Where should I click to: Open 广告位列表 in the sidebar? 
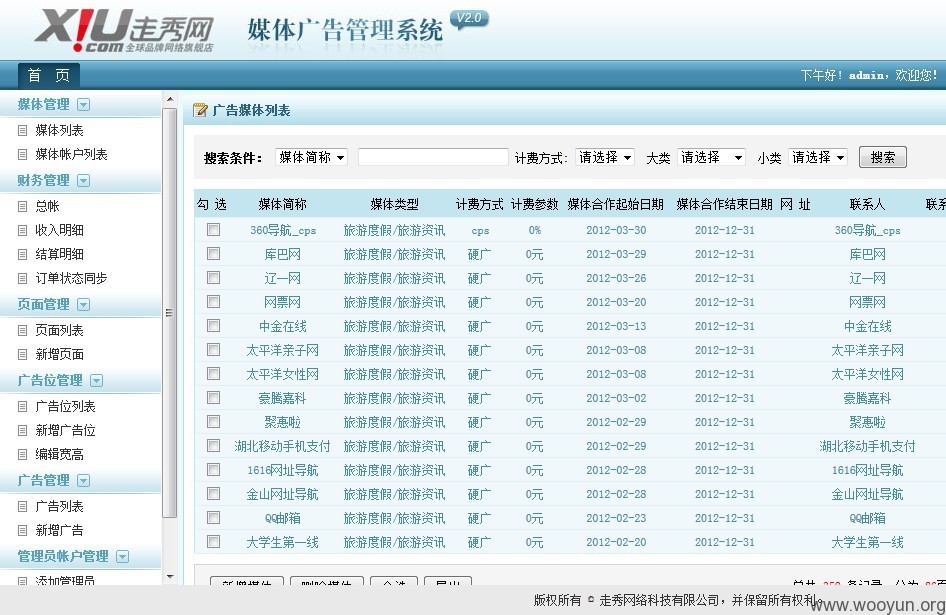65,407
